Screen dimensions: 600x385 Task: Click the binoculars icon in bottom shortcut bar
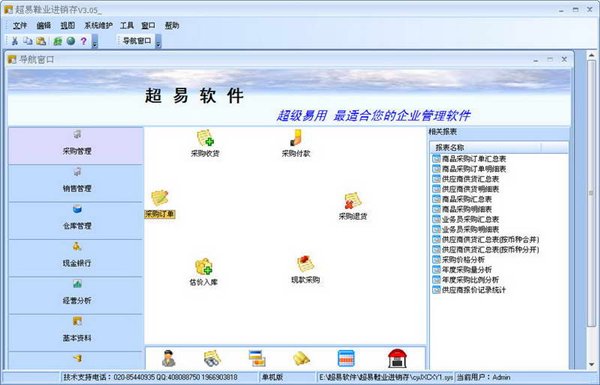tap(212, 359)
